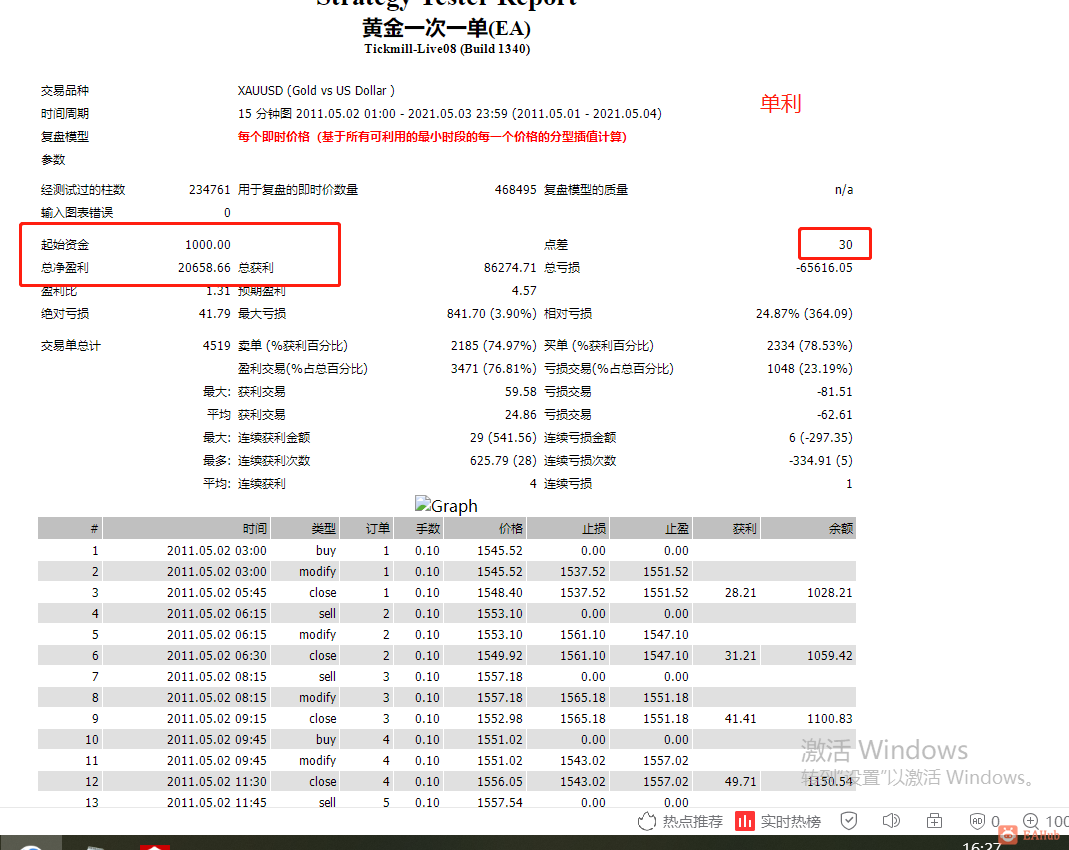Click the 热点推荐 text label
1069x850 pixels.
point(693,821)
